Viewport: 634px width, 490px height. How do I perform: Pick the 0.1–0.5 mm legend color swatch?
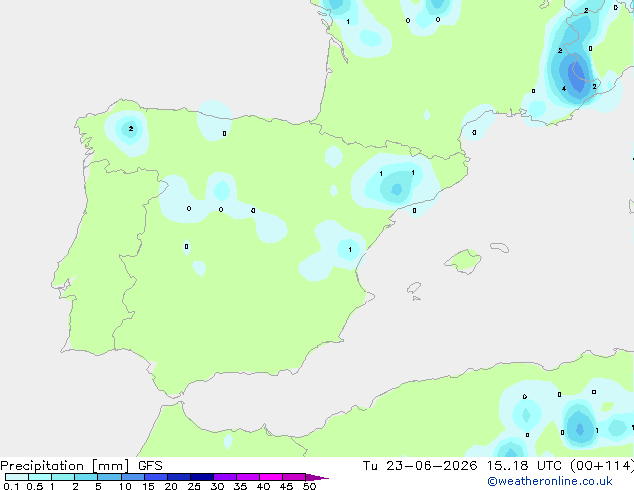pos(17,477)
